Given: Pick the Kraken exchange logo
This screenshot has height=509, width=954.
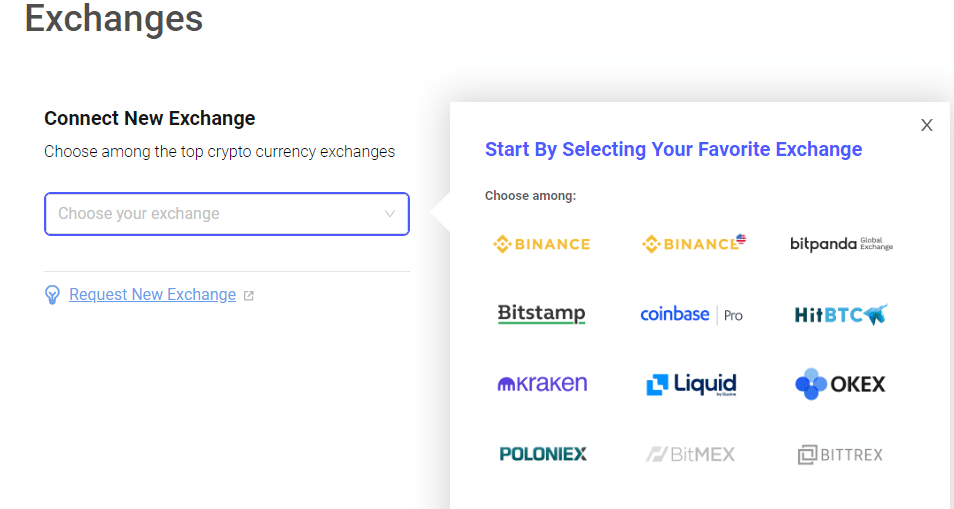Looking at the screenshot, I should pos(542,384).
